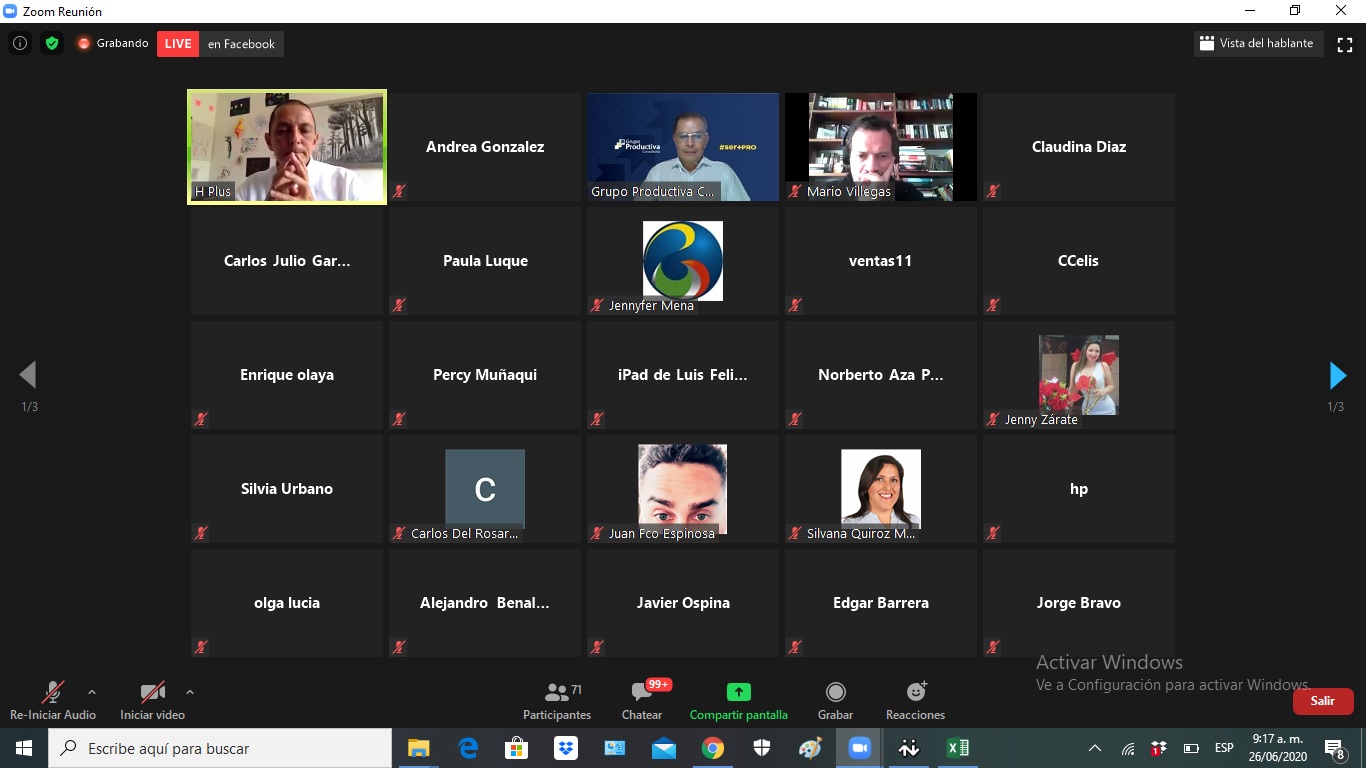Expand audio options chevron
This screenshot has height=768, width=1366.
tap(92, 692)
